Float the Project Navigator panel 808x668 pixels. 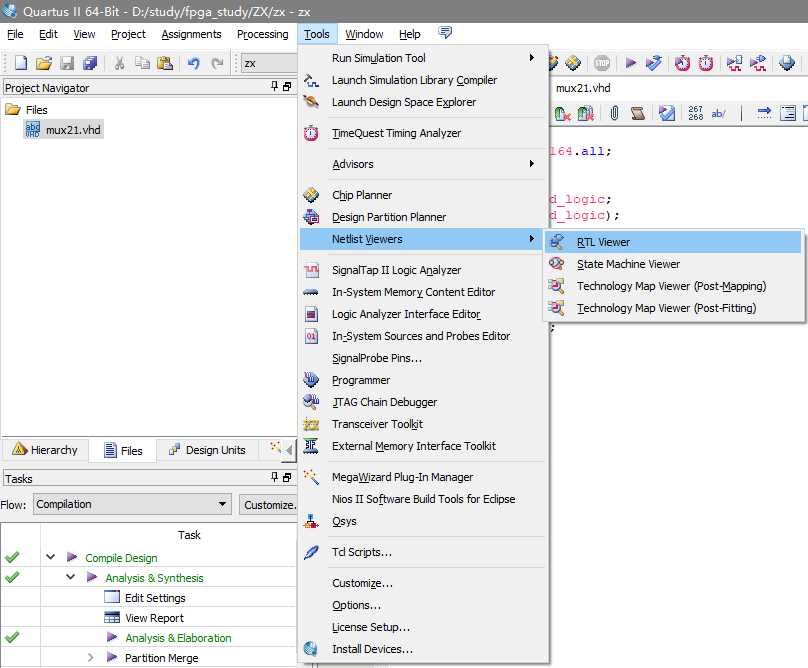tap(287, 87)
